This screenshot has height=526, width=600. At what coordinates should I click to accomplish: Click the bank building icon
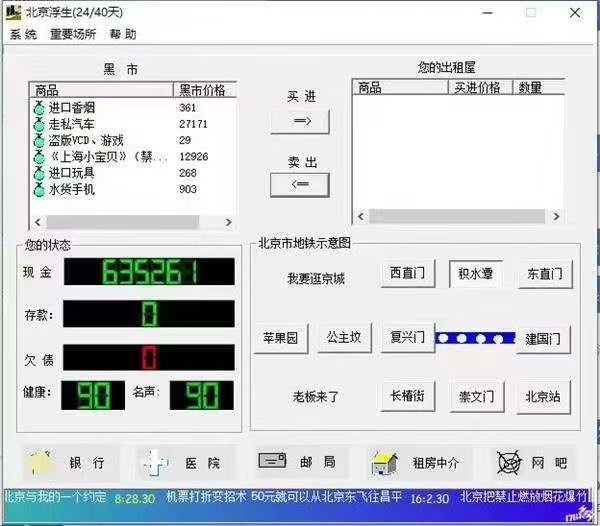point(40,462)
